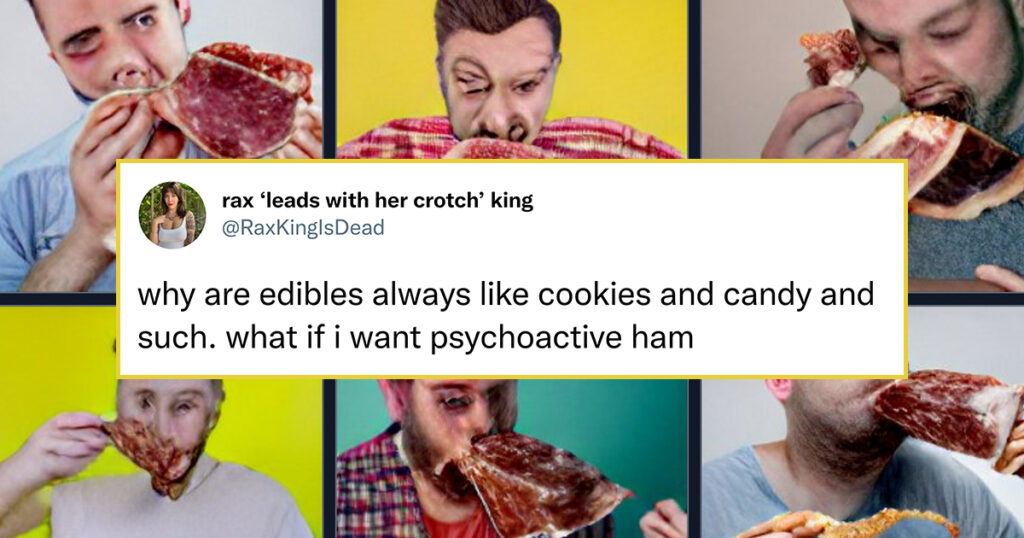Open the bottom-center image with teal background
Screen dimensions: 1024x538
(512, 458)
